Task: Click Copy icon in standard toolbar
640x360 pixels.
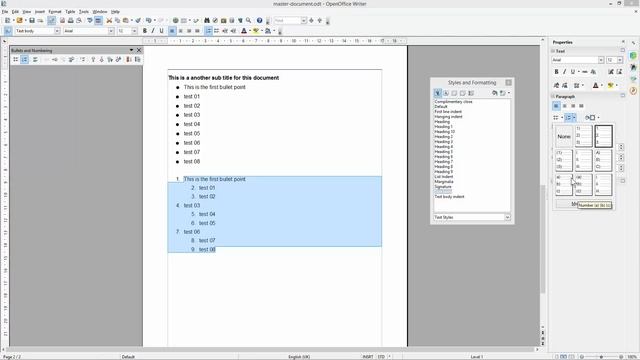Action: click(x=117, y=20)
